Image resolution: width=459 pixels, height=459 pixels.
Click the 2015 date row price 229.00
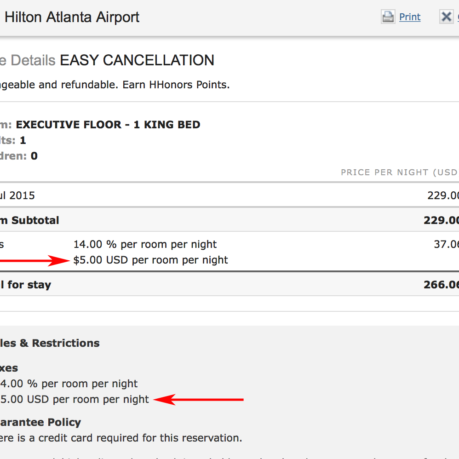[443, 195]
